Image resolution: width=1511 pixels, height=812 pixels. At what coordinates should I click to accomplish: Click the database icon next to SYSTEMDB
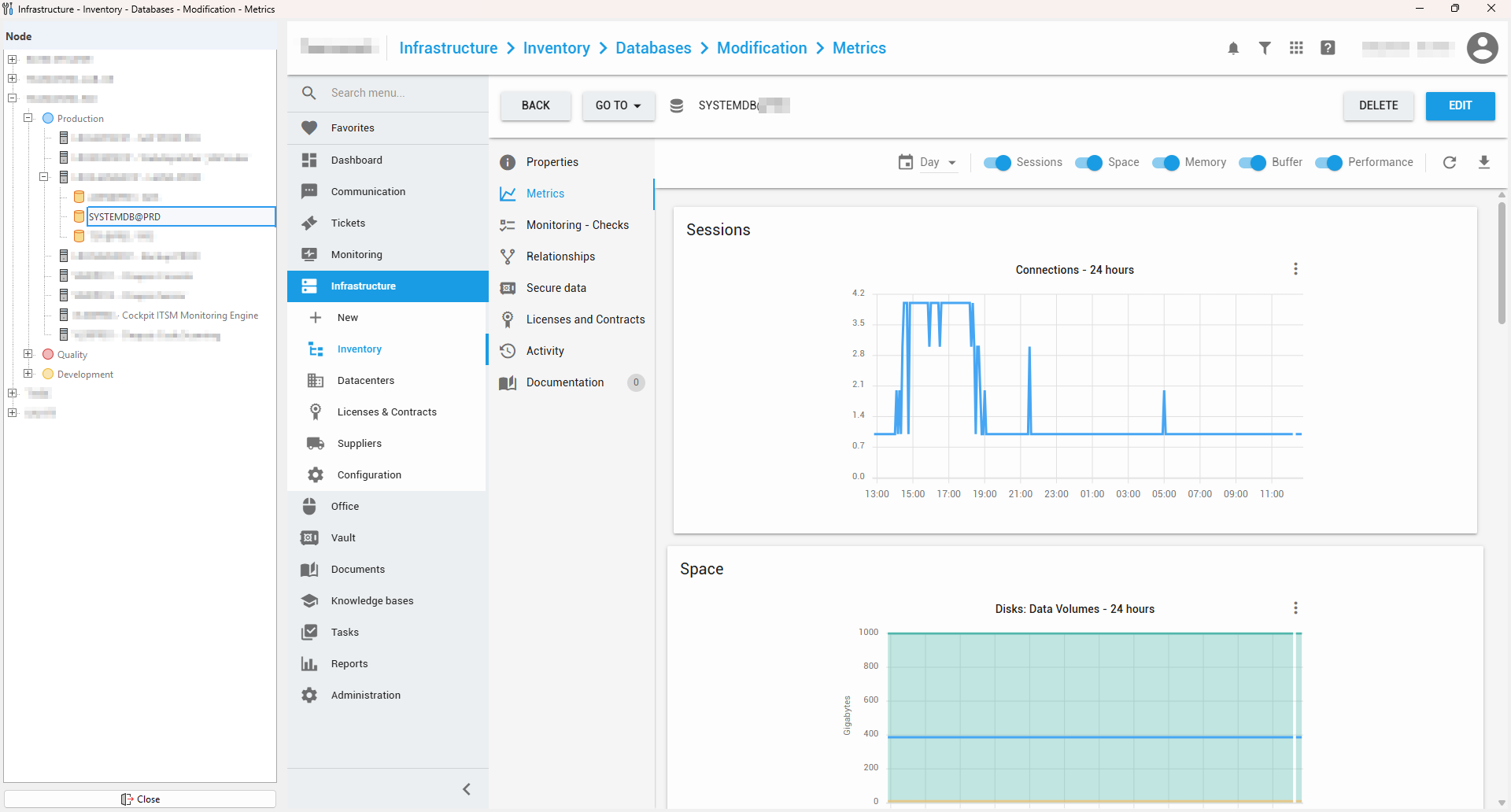point(676,105)
